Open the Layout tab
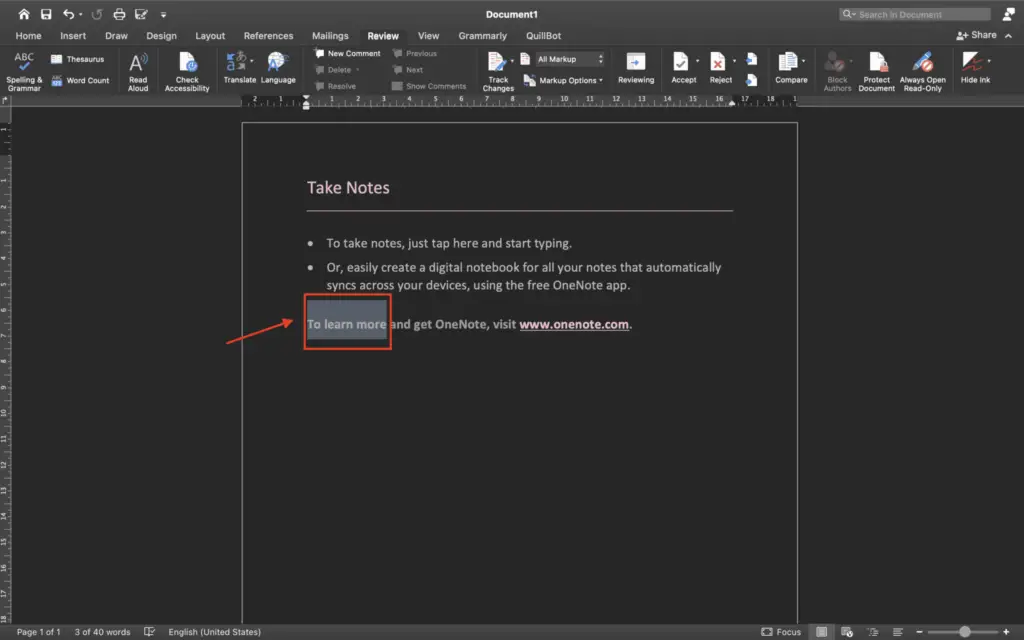 point(210,36)
